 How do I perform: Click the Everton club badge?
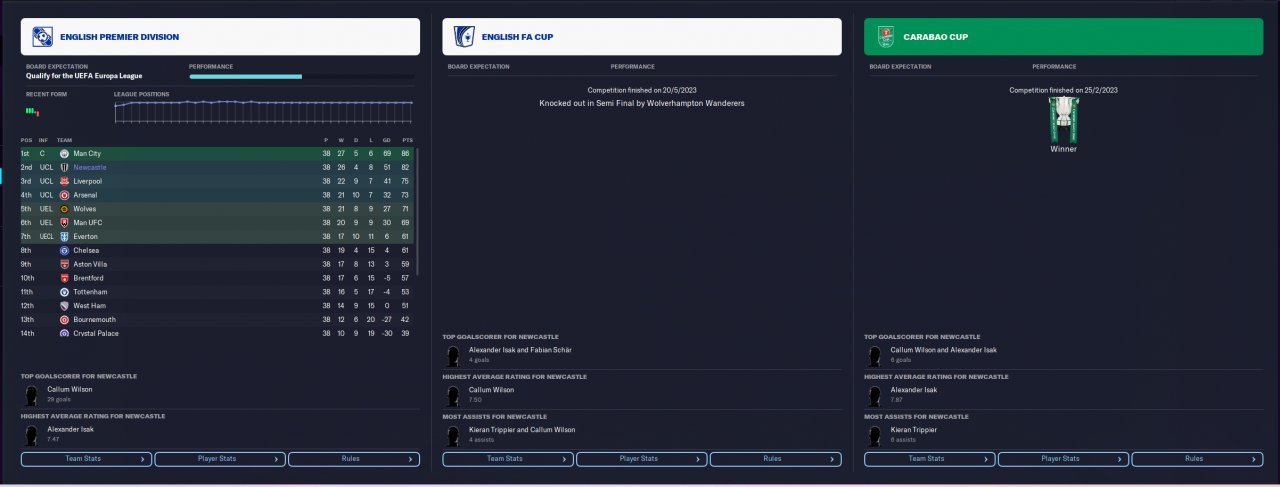pyautogui.click(x=64, y=237)
